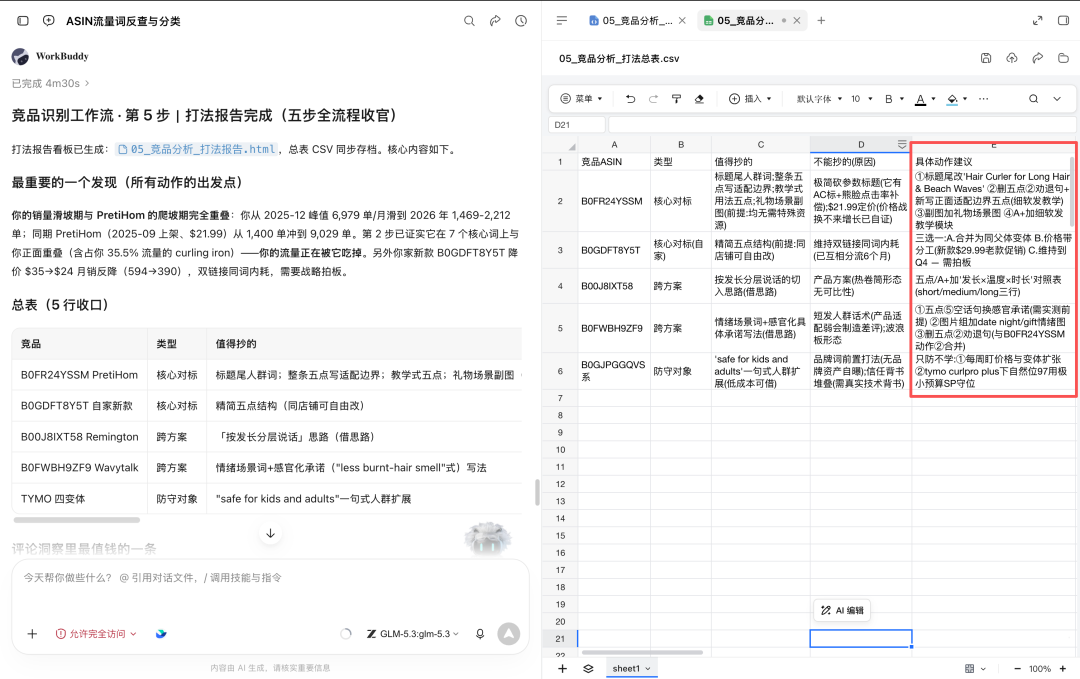Image resolution: width=1080 pixels, height=679 pixels.
Task: Clear formatting with the eraser tool
Action: point(699,99)
